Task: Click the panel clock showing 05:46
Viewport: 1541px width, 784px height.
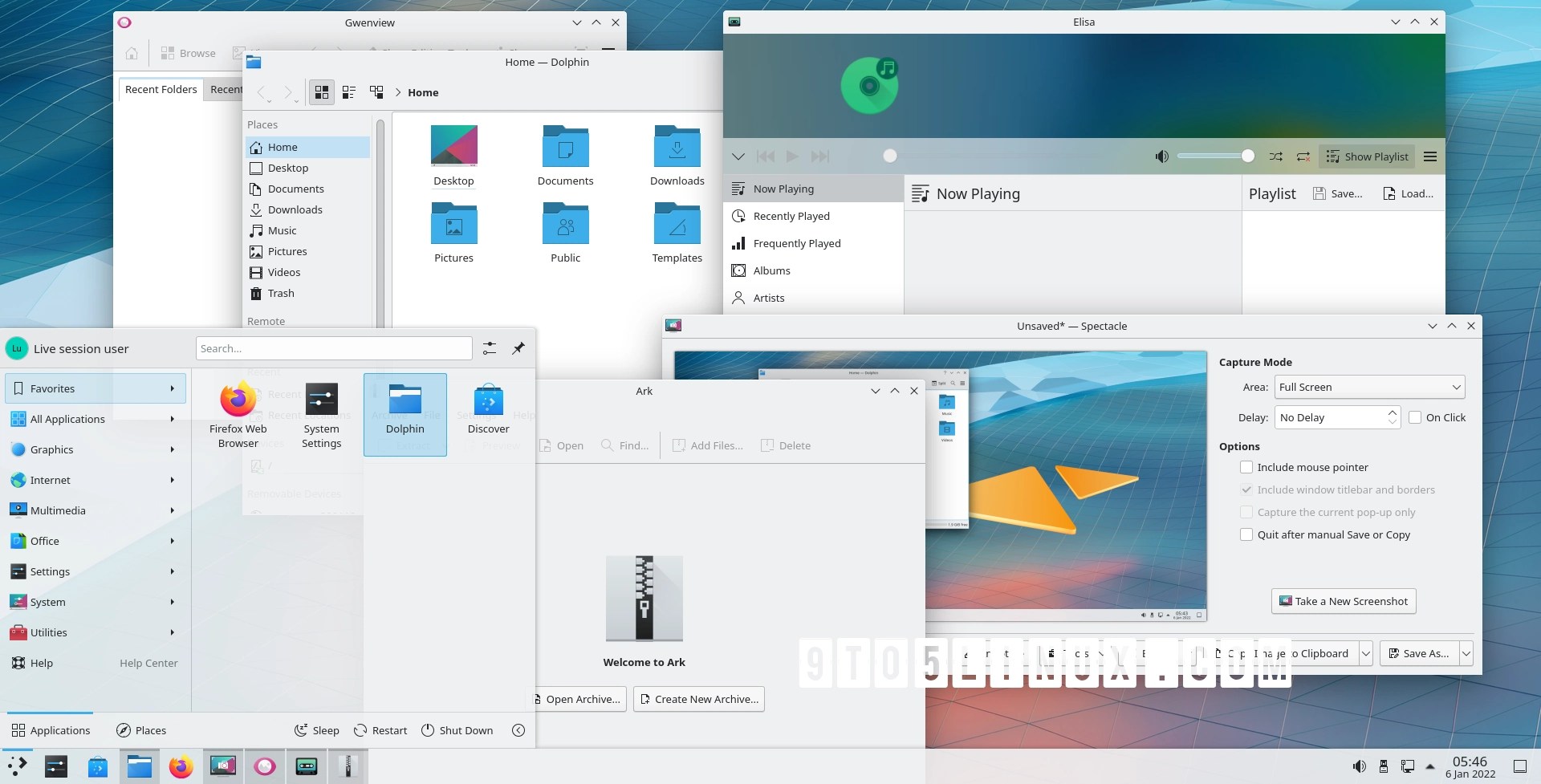Action: (1470, 766)
